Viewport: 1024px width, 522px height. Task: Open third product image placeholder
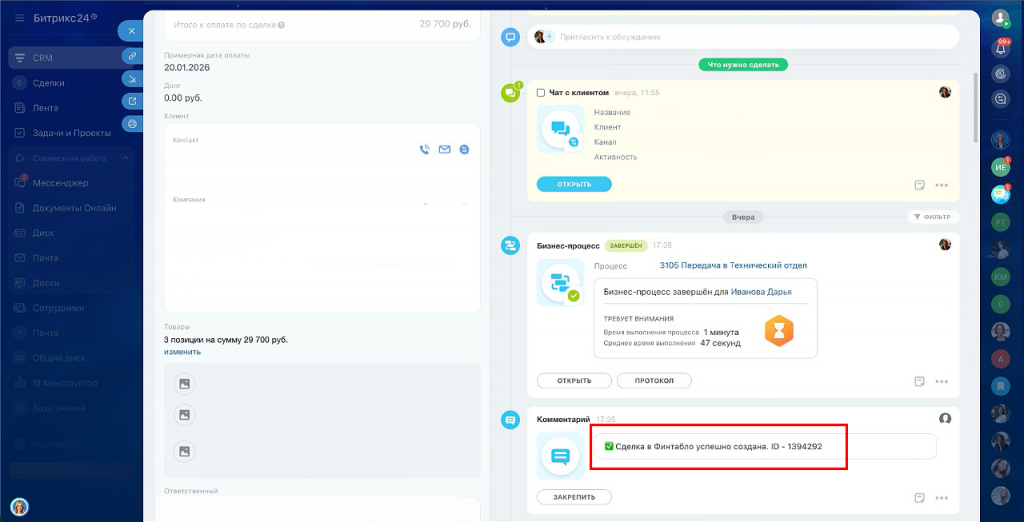[x=185, y=451]
